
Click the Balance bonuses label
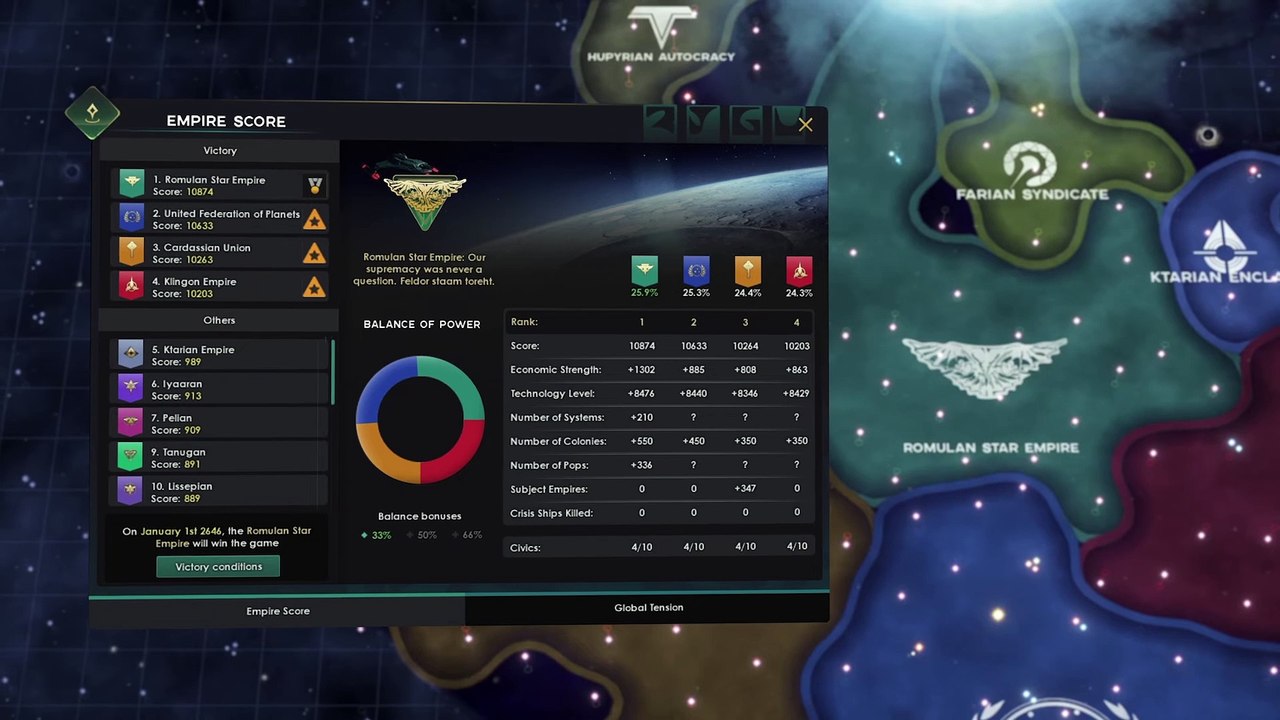click(420, 516)
